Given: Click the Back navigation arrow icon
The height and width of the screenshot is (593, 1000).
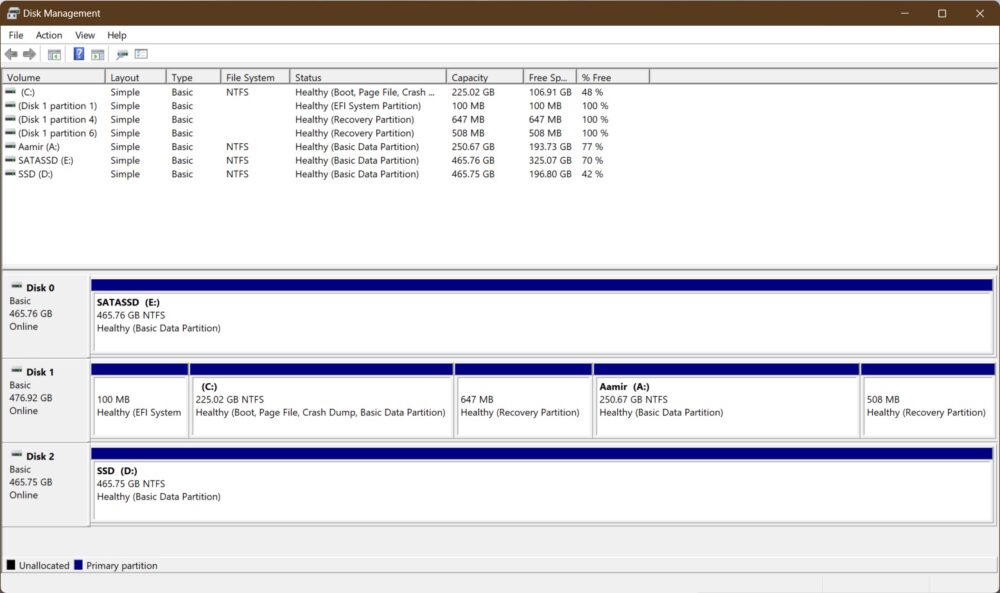Looking at the screenshot, I should (11, 53).
